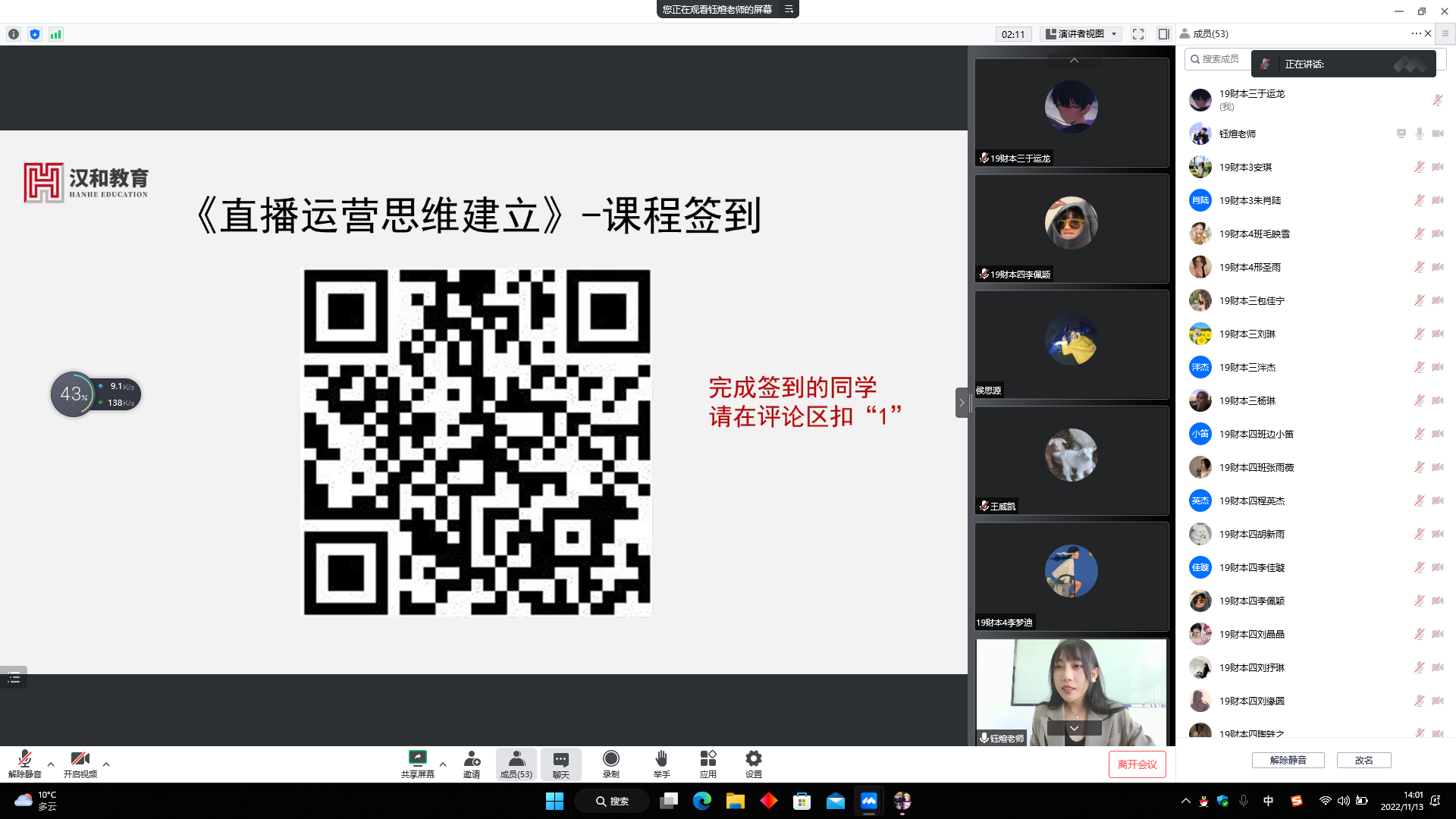Expand audio options arrow beside 解除静音
The width and height of the screenshot is (1456, 819).
(x=51, y=764)
